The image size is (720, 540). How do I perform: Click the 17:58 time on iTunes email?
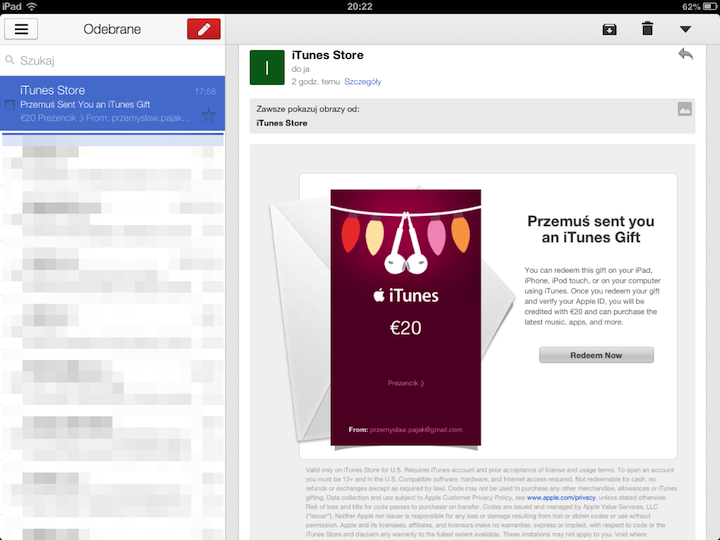(x=205, y=91)
